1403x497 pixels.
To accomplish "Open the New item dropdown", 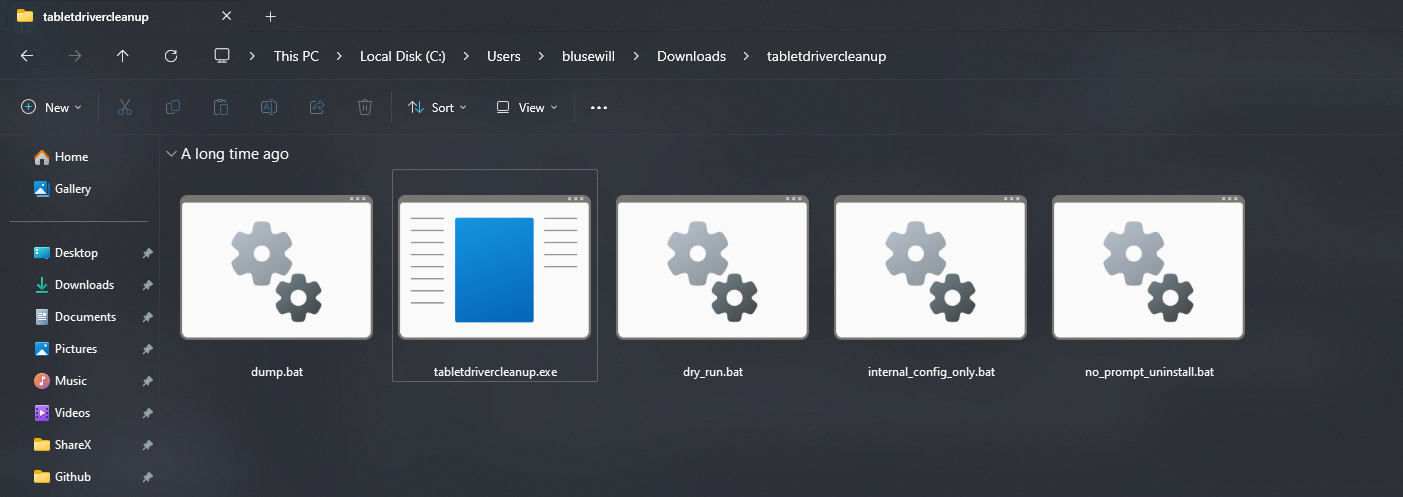I will pos(51,107).
